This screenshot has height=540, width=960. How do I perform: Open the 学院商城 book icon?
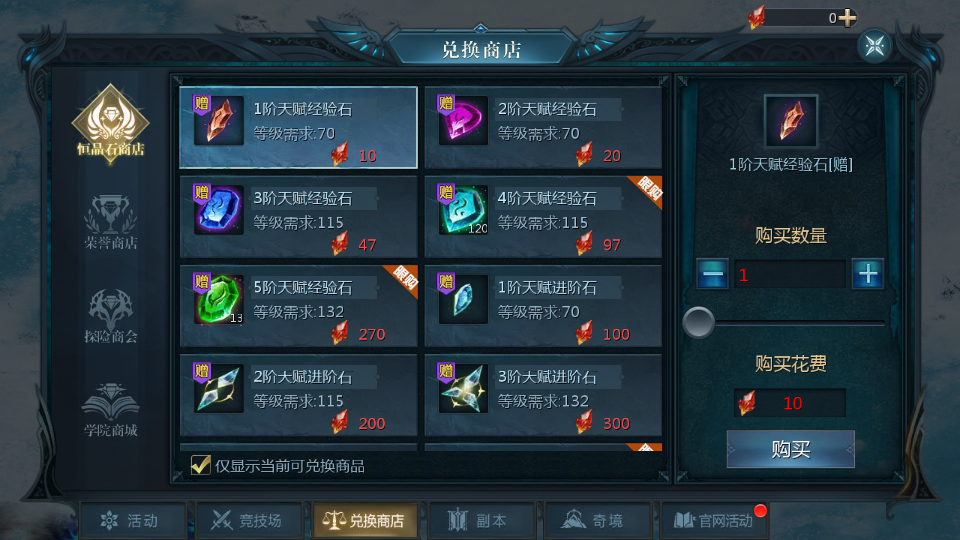click(110, 409)
